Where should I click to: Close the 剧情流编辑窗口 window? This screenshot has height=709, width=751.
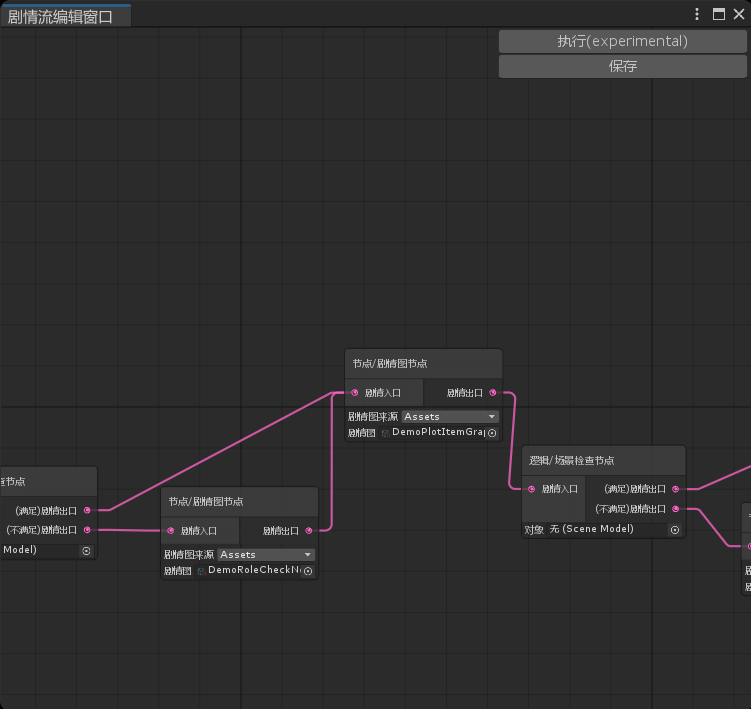[x=739, y=14]
